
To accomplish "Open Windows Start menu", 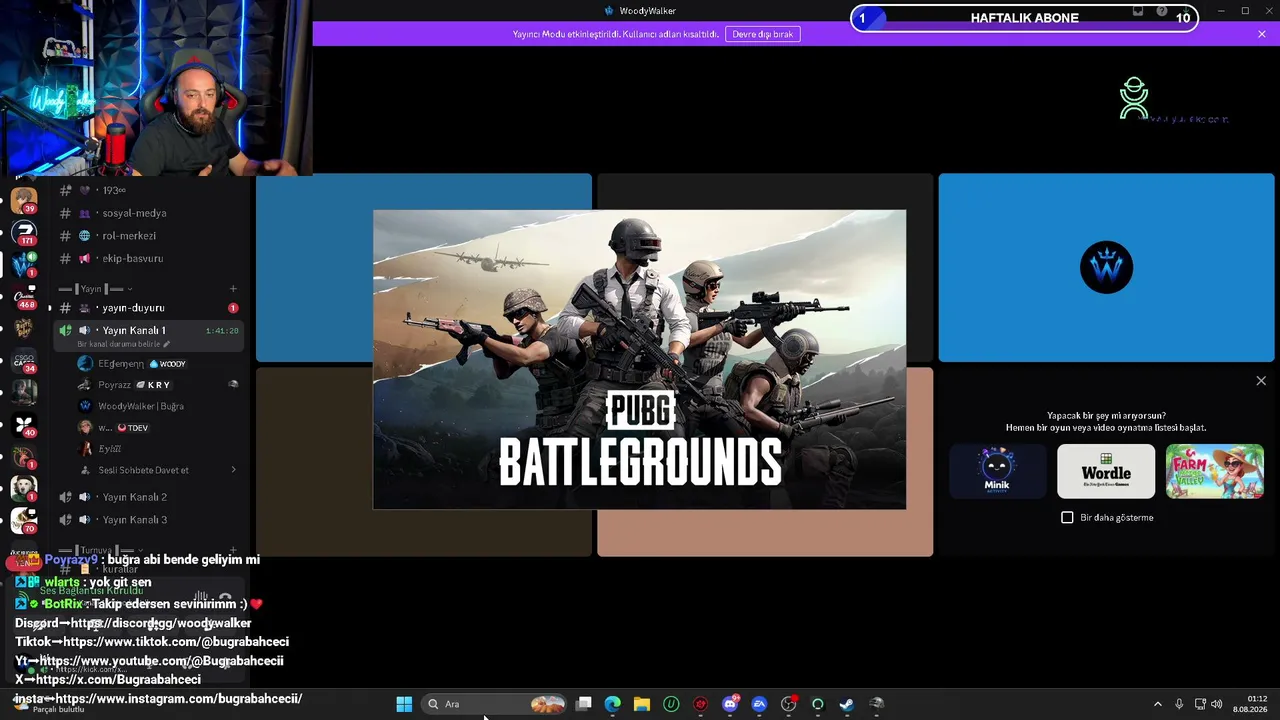I will click(x=404, y=704).
